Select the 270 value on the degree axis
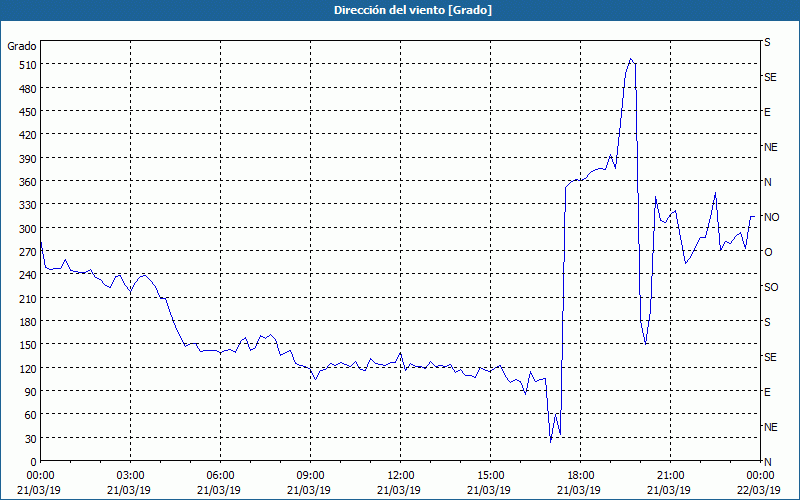This screenshot has width=800, height=500. point(28,252)
